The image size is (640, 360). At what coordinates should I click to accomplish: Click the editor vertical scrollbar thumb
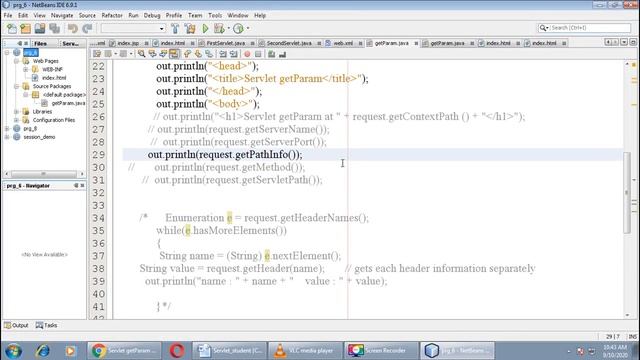coord(627,192)
